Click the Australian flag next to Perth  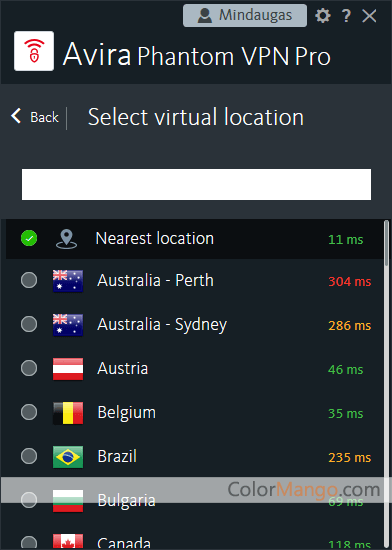pos(68,281)
